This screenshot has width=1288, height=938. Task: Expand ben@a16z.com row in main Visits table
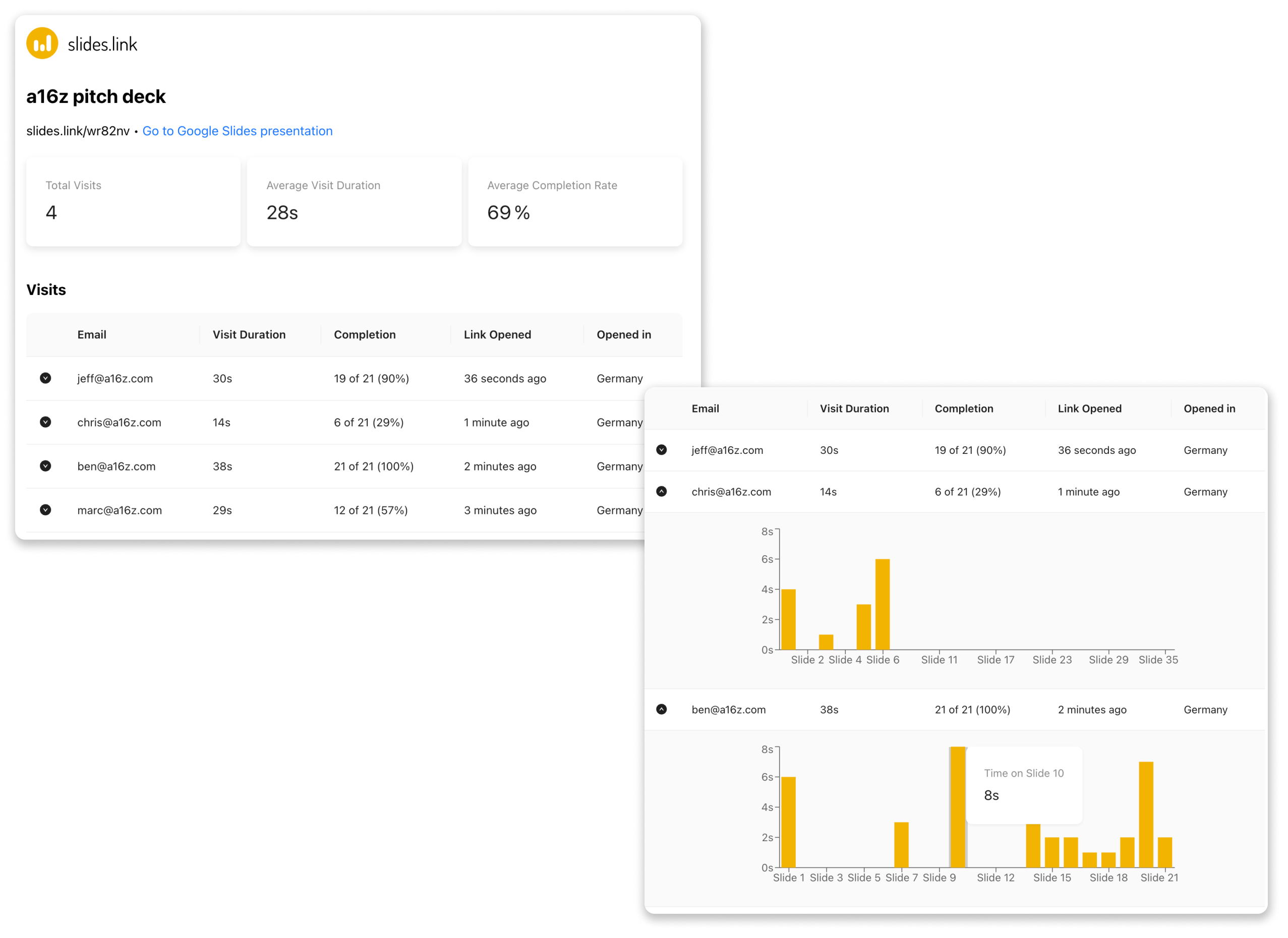point(45,465)
